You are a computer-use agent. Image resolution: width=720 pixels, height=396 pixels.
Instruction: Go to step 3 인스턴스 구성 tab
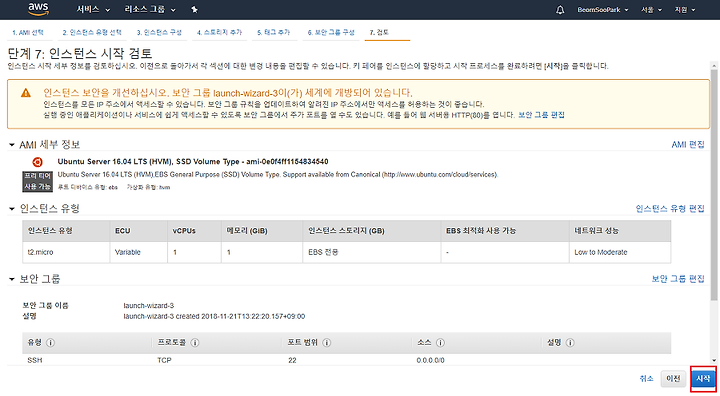click(x=159, y=33)
